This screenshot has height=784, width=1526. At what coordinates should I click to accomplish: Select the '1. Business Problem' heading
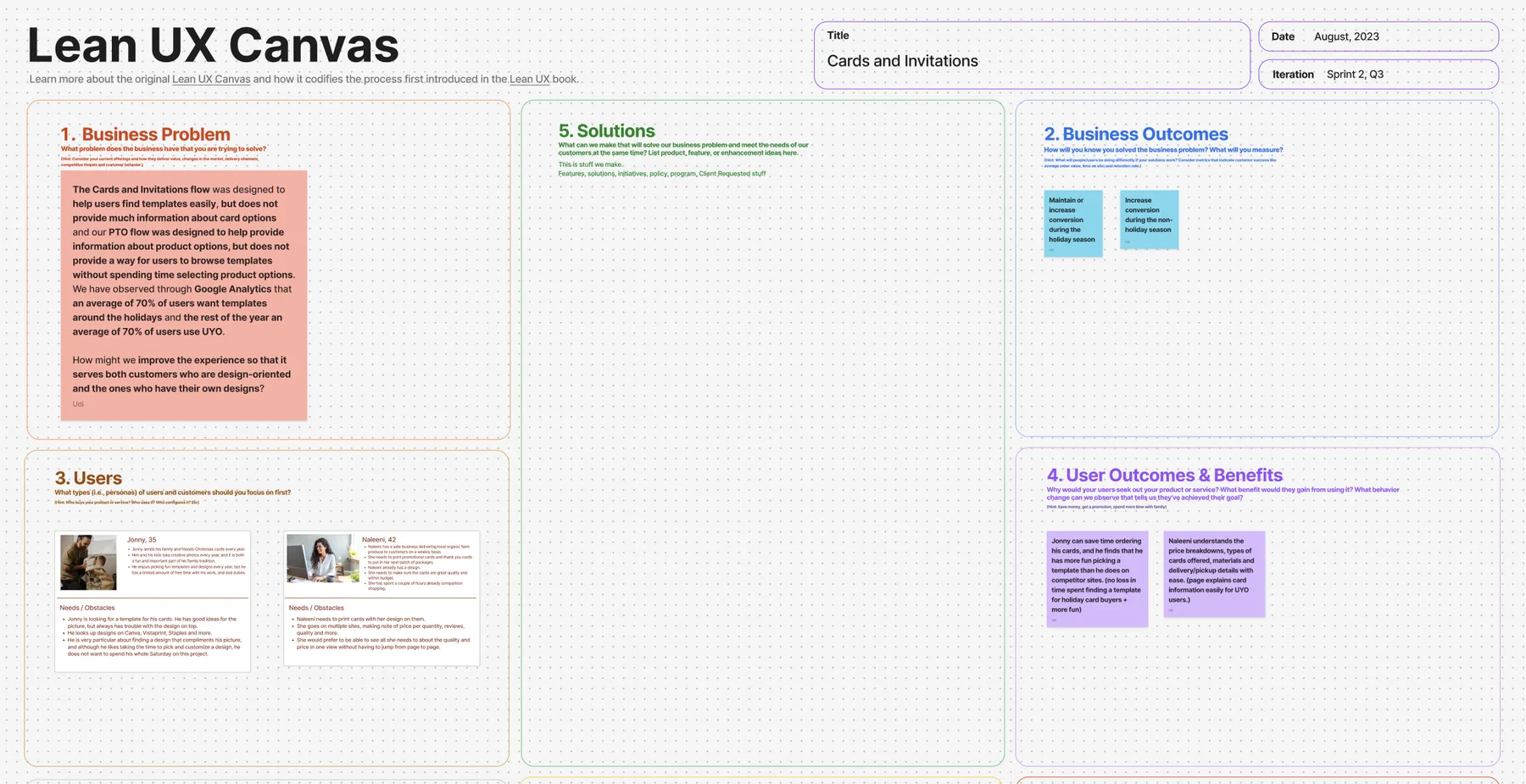pyautogui.click(x=145, y=134)
